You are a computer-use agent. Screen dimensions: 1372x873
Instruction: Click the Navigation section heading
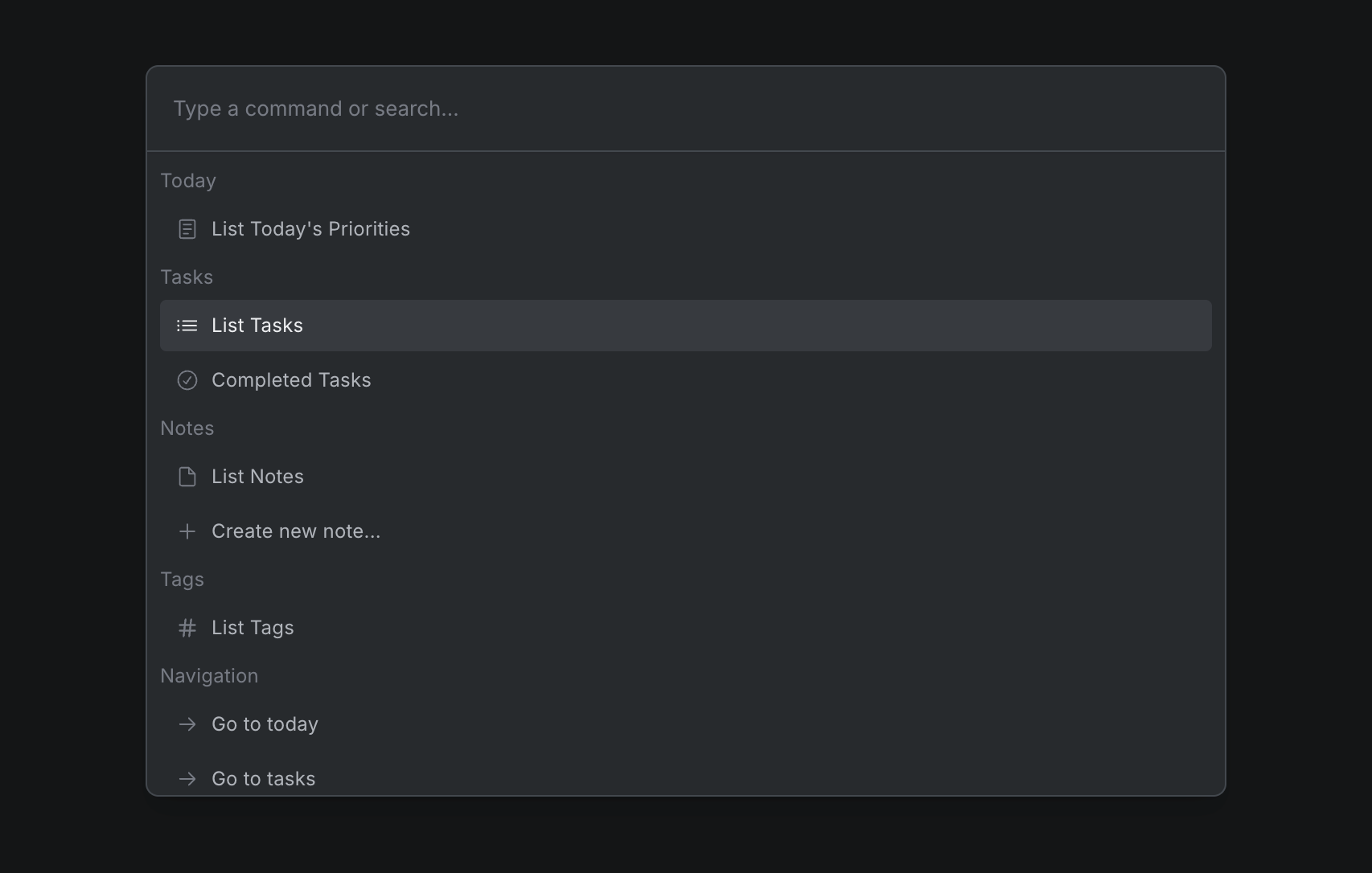click(209, 676)
